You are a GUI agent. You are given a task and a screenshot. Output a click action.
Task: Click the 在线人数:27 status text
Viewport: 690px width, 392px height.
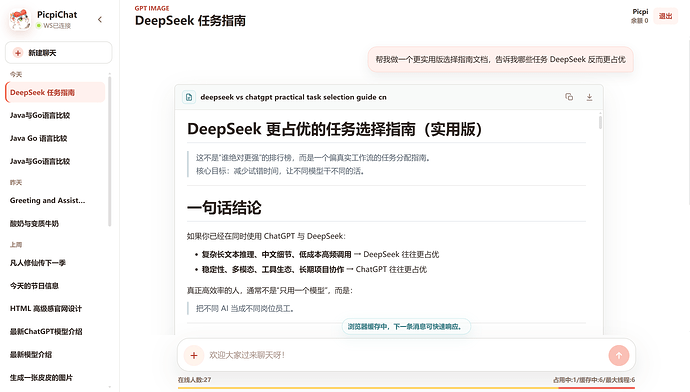(195, 380)
